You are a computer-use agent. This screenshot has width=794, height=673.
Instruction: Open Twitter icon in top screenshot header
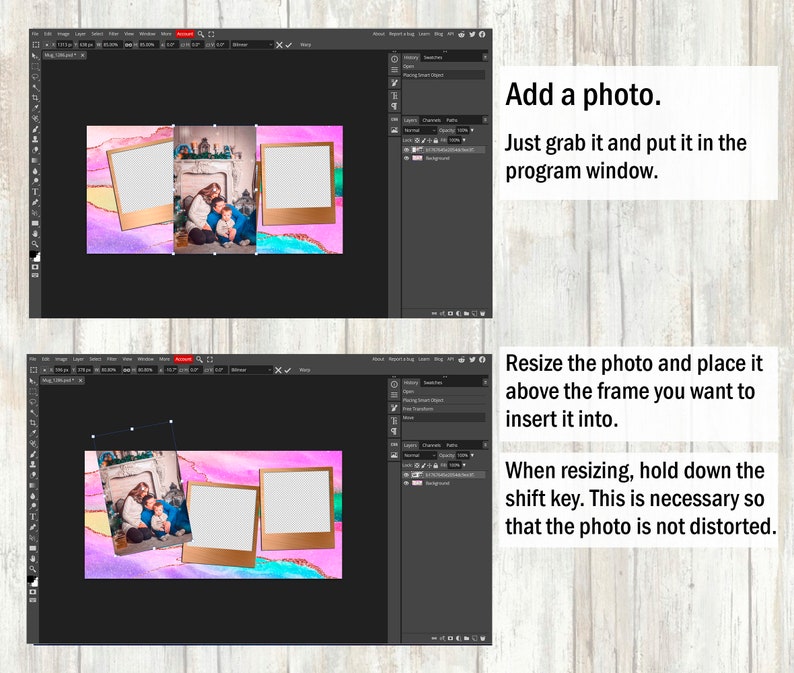(472, 34)
